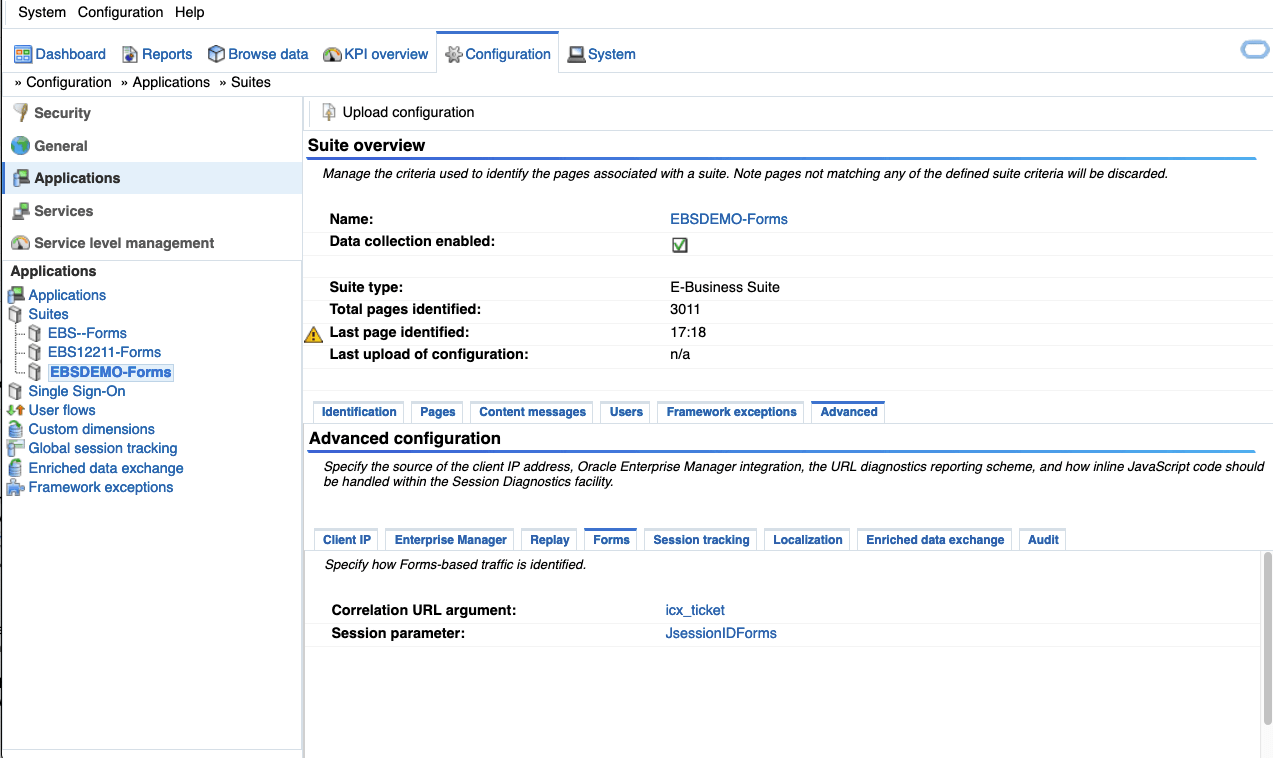
Task: Switch to the Identification tab
Action: tap(359, 412)
